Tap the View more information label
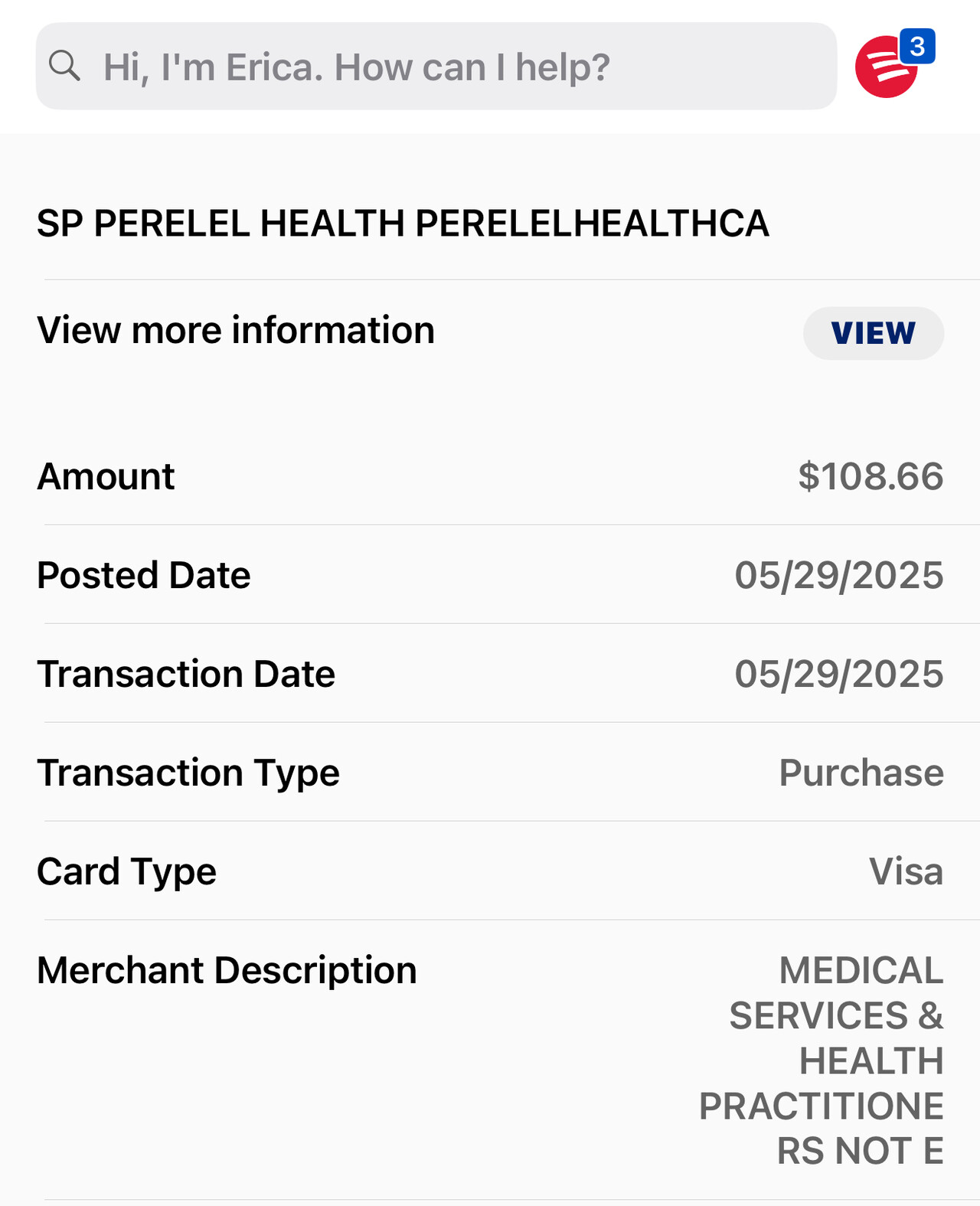This screenshot has height=1206, width=980. coord(236,331)
